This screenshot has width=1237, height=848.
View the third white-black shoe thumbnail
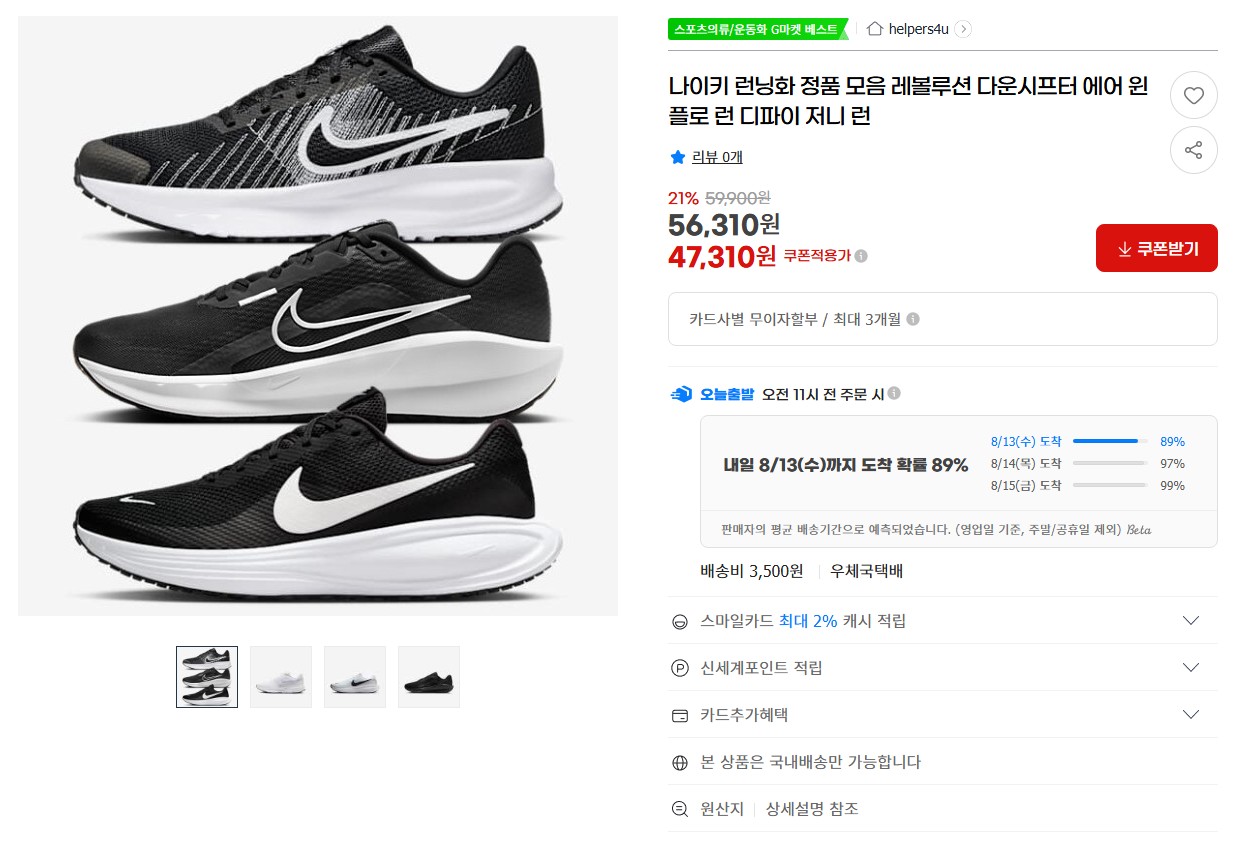(355, 677)
